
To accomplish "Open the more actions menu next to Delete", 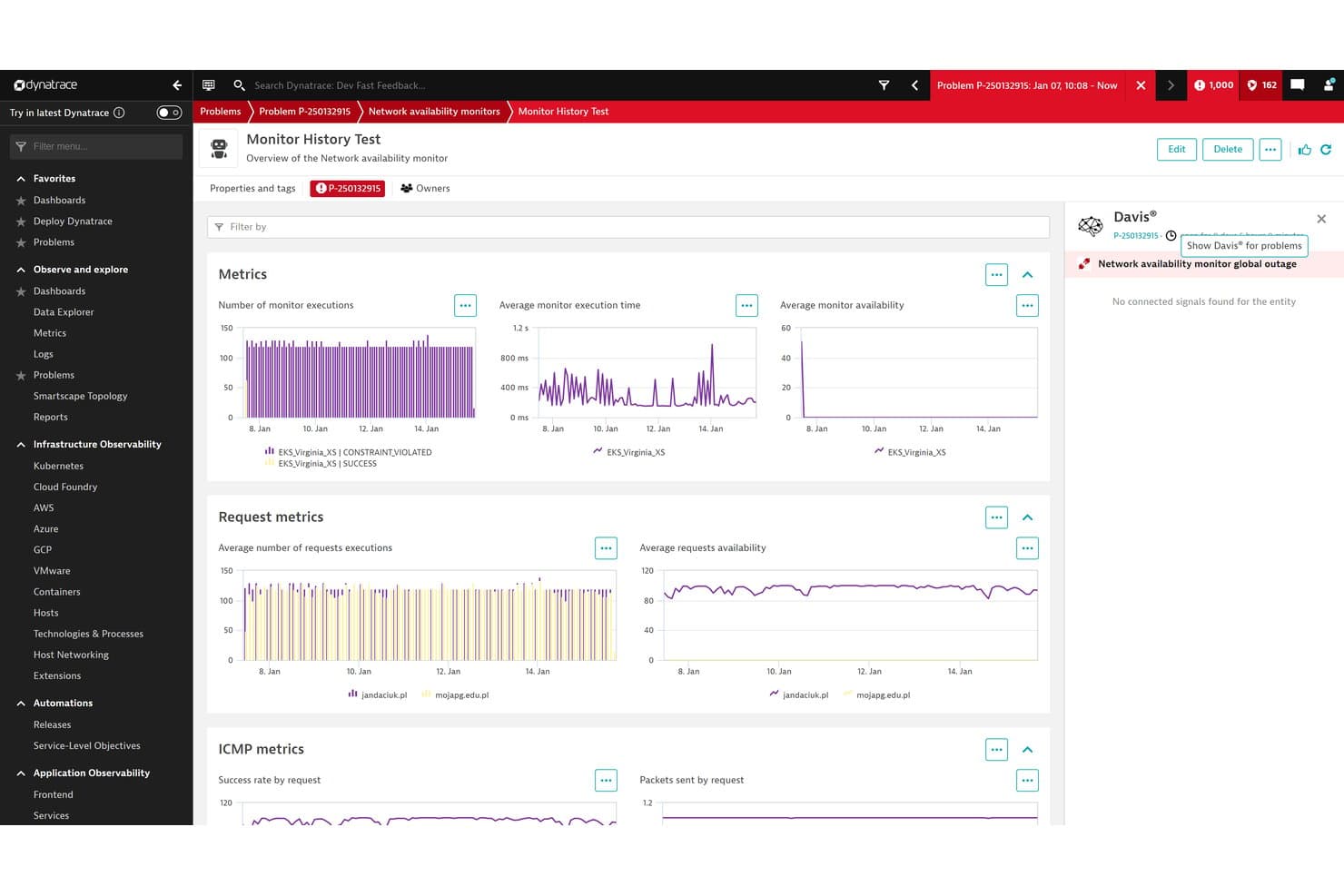I will 1270,150.
